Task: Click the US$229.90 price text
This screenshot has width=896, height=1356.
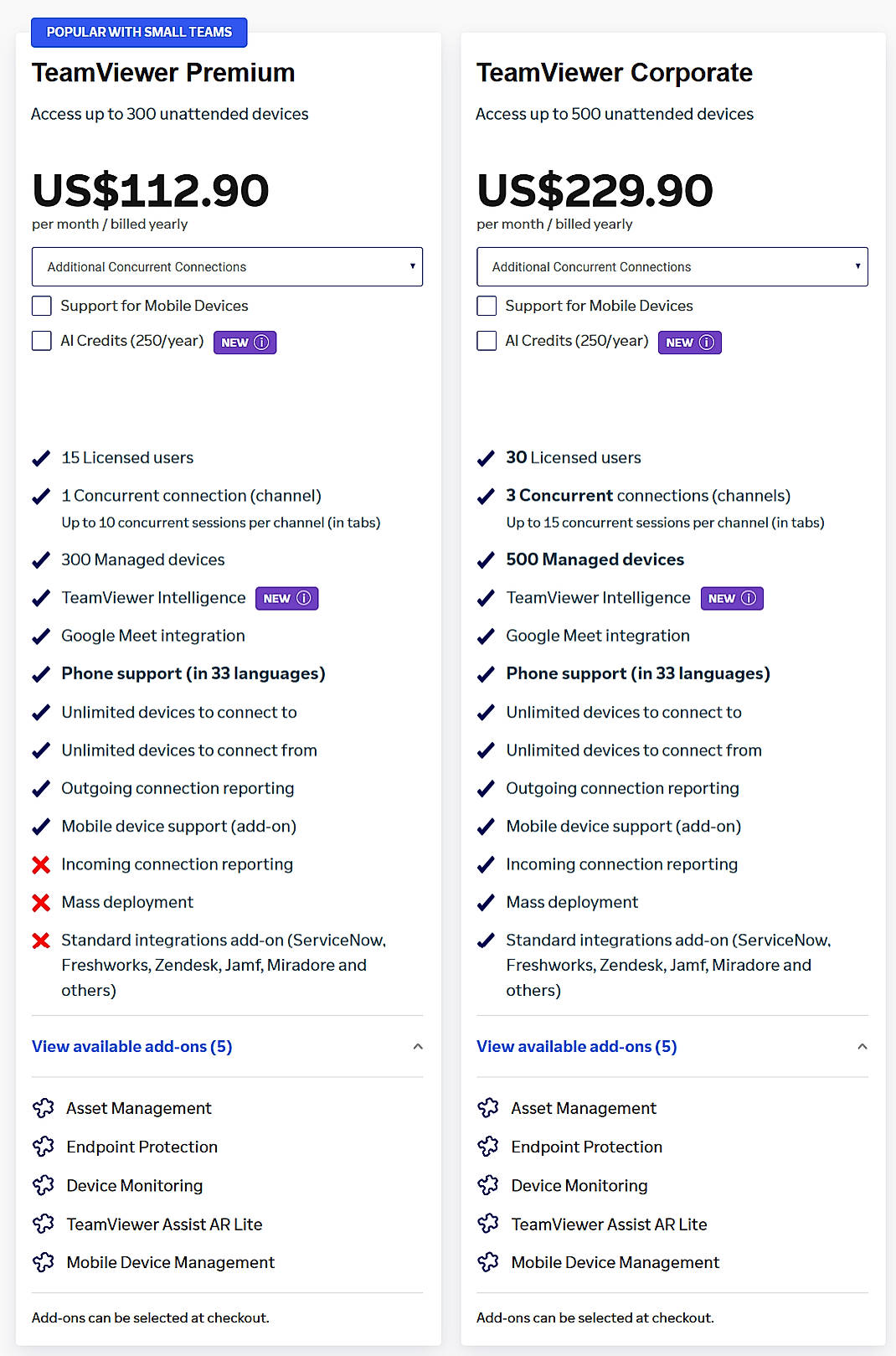Action: tap(595, 191)
